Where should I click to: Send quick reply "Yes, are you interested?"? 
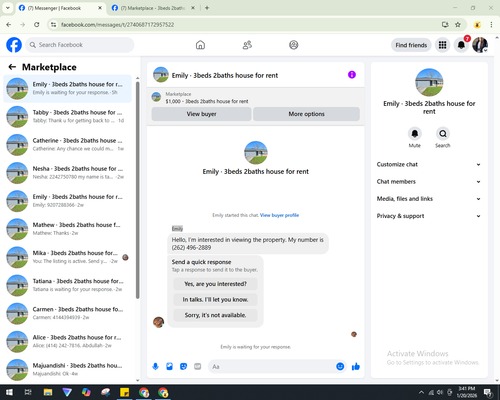[215, 284]
